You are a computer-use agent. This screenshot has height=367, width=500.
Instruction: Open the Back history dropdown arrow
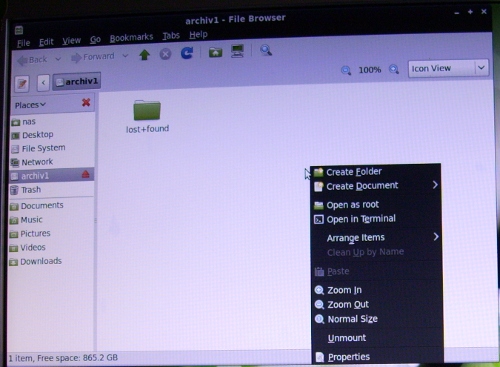click(x=58, y=59)
